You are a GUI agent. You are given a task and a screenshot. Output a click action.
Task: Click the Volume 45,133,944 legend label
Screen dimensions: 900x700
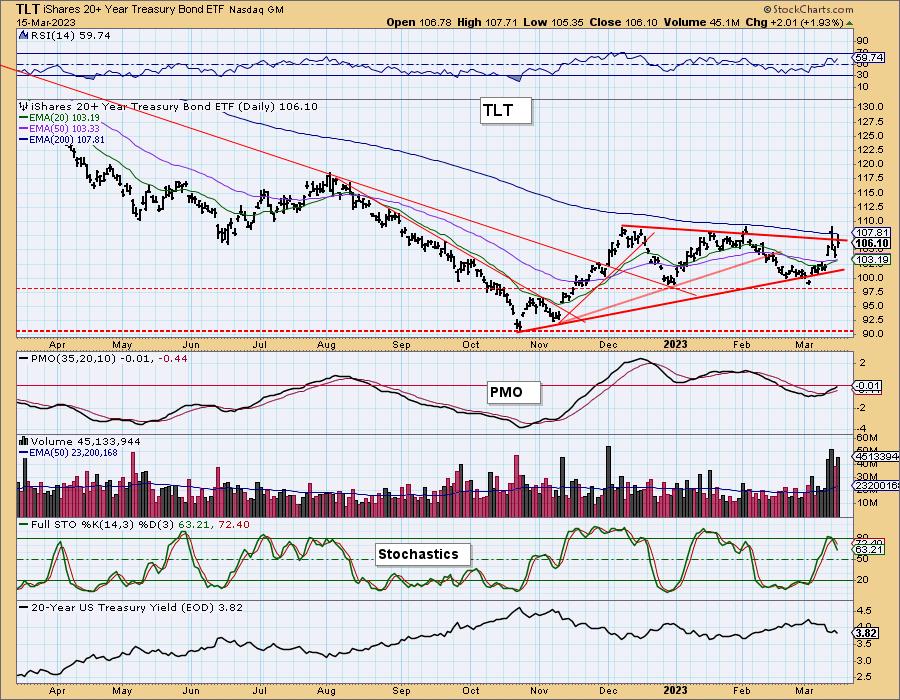pos(85,441)
